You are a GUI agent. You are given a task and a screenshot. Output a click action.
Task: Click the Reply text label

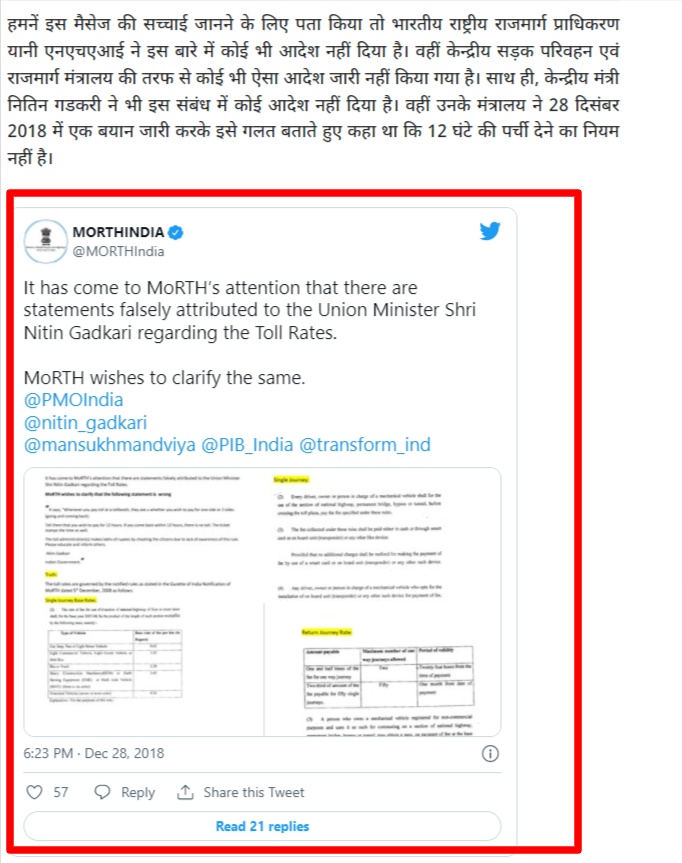coord(138,793)
